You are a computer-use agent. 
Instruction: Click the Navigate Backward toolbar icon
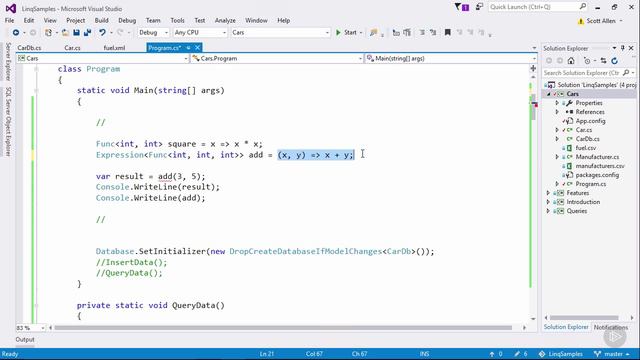click(x=16, y=33)
